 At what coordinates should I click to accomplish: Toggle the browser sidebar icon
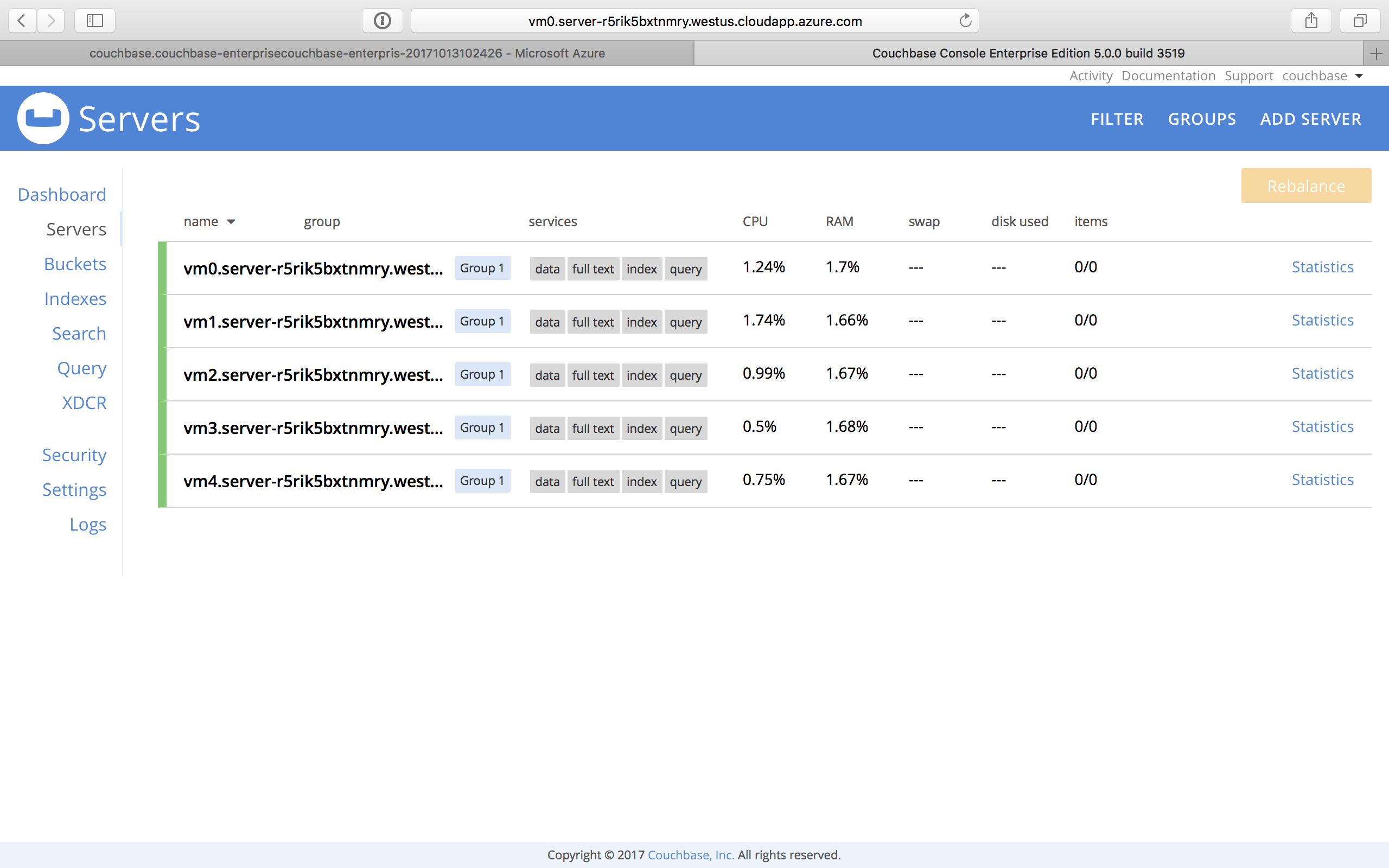(94, 21)
